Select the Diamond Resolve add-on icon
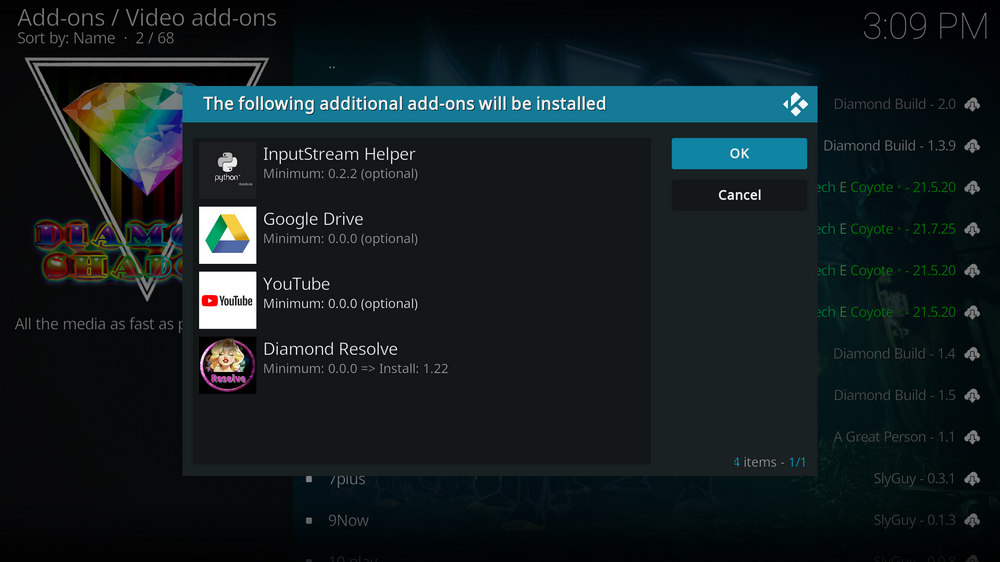Image resolution: width=1000 pixels, height=562 pixels. click(x=228, y=365)
